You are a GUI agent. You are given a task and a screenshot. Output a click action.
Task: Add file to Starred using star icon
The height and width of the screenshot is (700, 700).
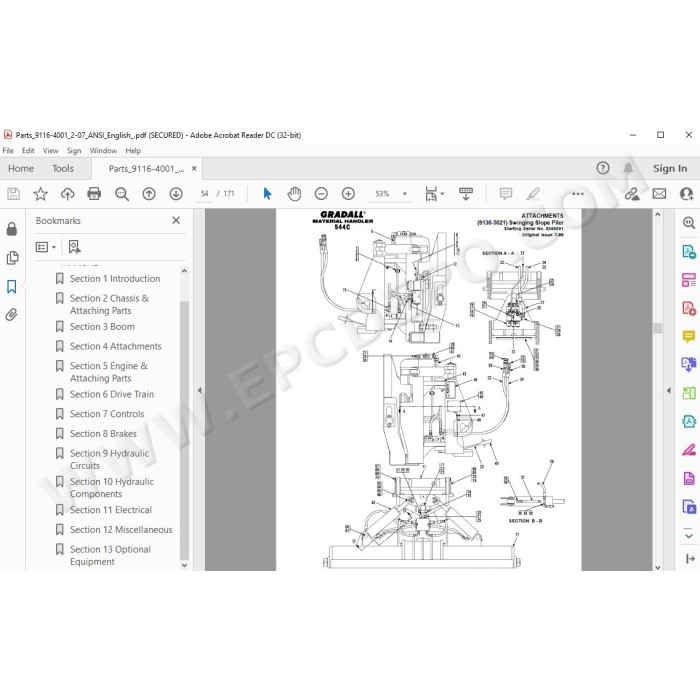point(41,194)
